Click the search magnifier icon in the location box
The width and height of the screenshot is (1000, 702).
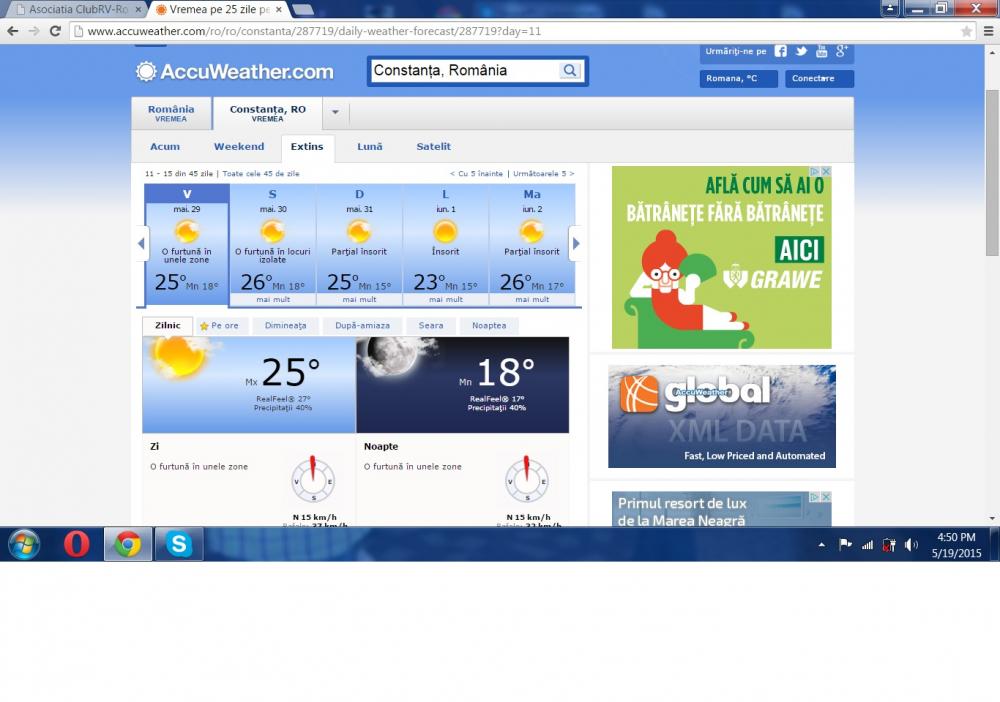pyautogui.click(x=569, y=71)
